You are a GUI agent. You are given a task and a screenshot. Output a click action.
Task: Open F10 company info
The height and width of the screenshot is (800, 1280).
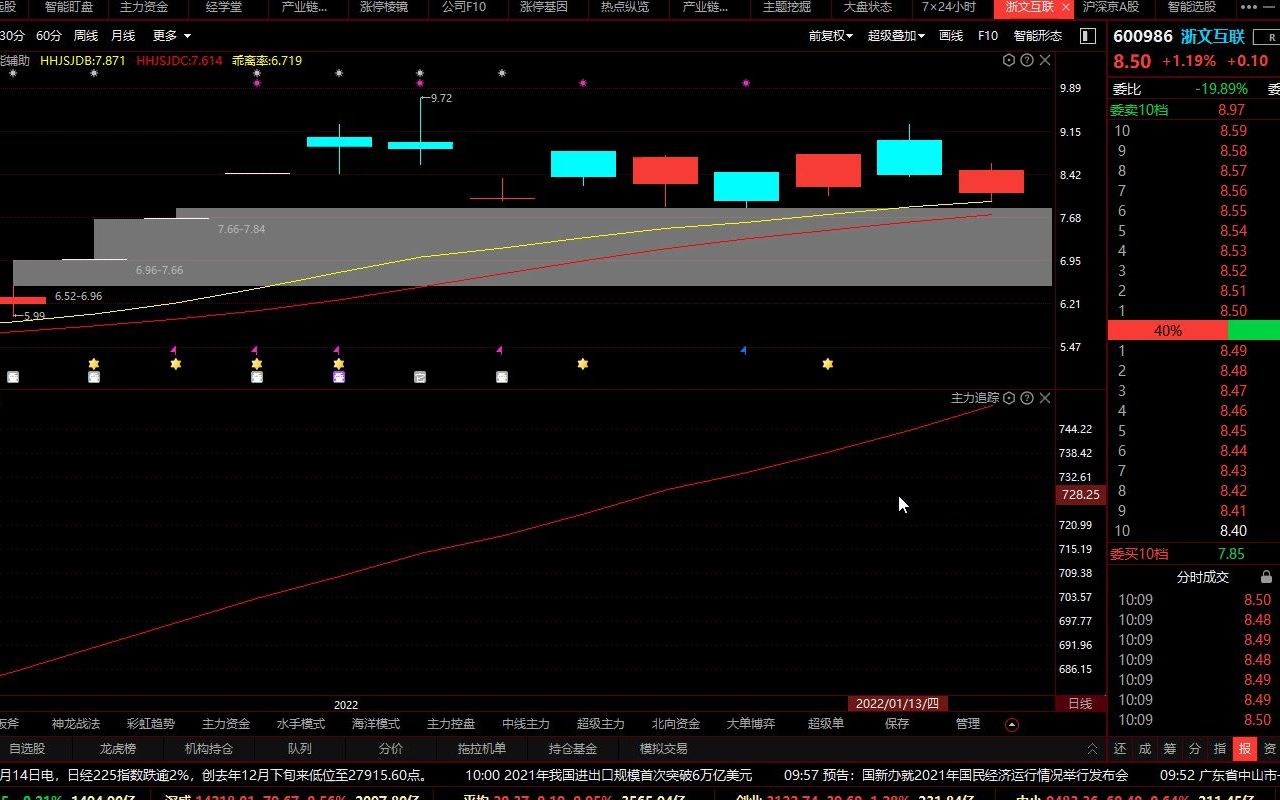(x=988, y=36)
